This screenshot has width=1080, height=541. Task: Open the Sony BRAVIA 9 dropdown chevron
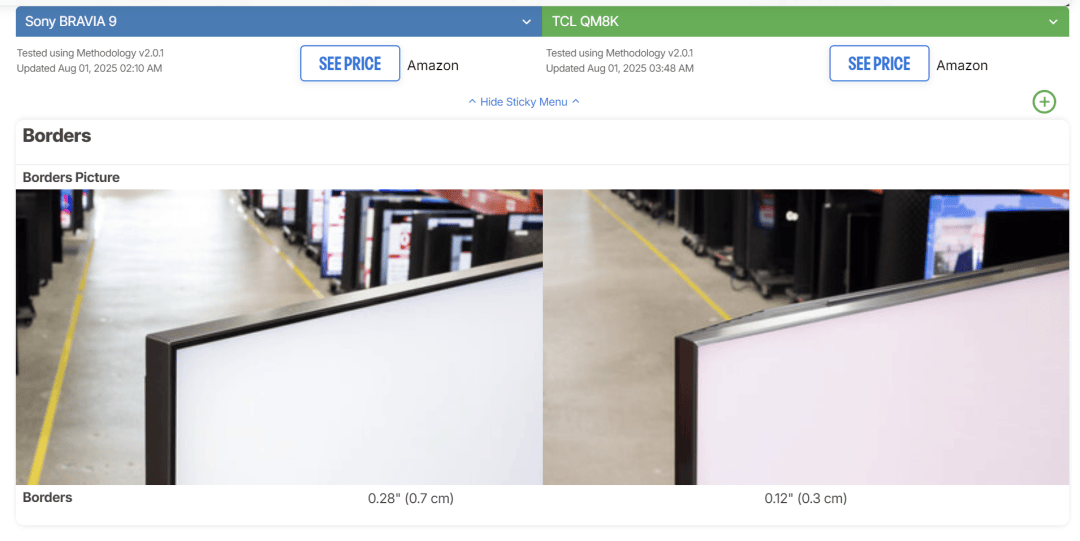click(x=526, y=22)
